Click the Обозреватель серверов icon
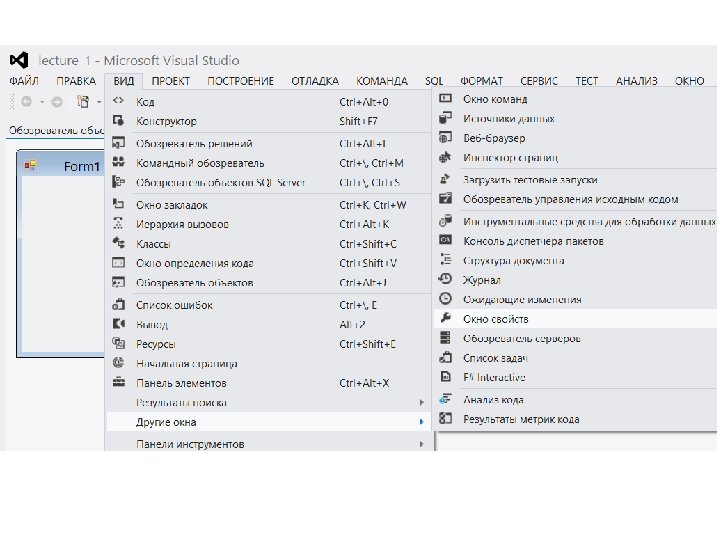Screen dimensions: 720x540 coord(445,338)
